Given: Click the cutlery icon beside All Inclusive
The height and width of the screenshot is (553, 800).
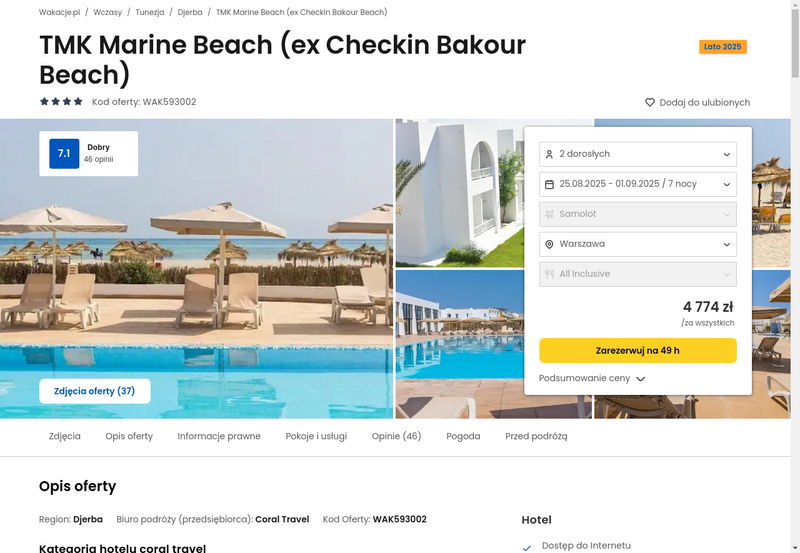Looking at the screenshot, I should (x=549, y=274).
